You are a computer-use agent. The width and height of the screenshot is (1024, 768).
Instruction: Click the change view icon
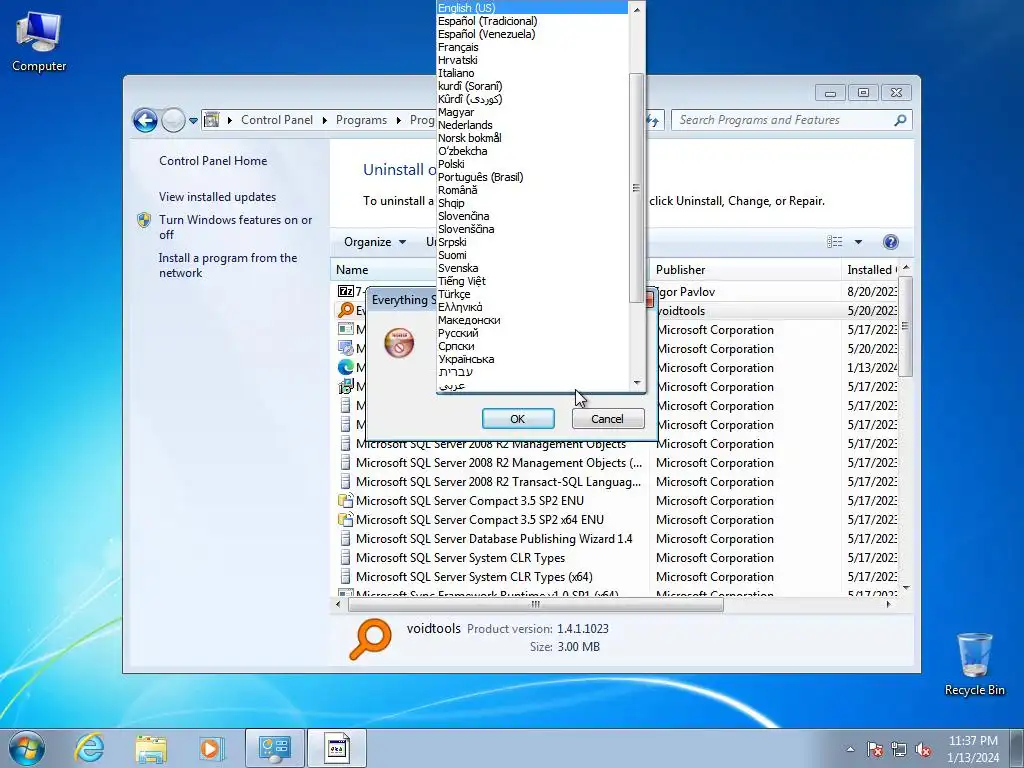click(835, 242)
